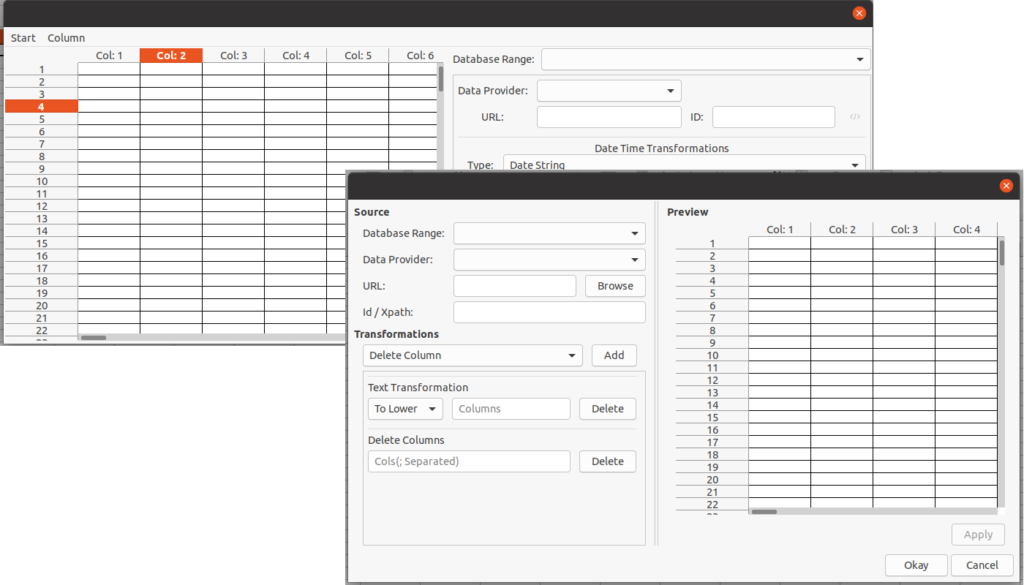Close the front Source and Preview dialog

(1006, 186)
